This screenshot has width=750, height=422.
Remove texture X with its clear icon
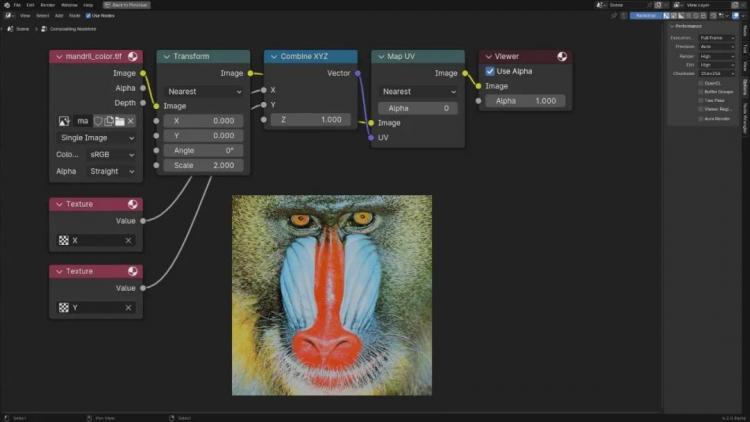(128, 240)
